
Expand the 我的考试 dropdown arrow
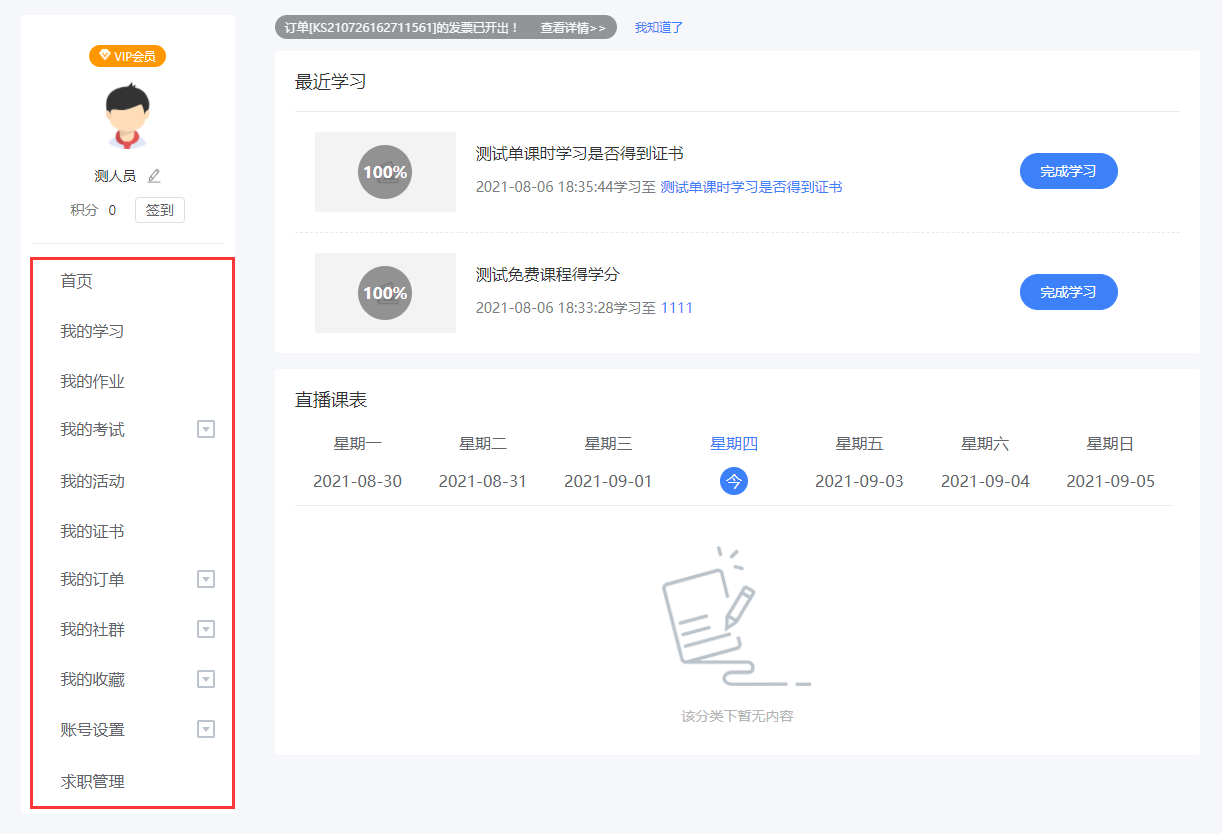point(206,430)
